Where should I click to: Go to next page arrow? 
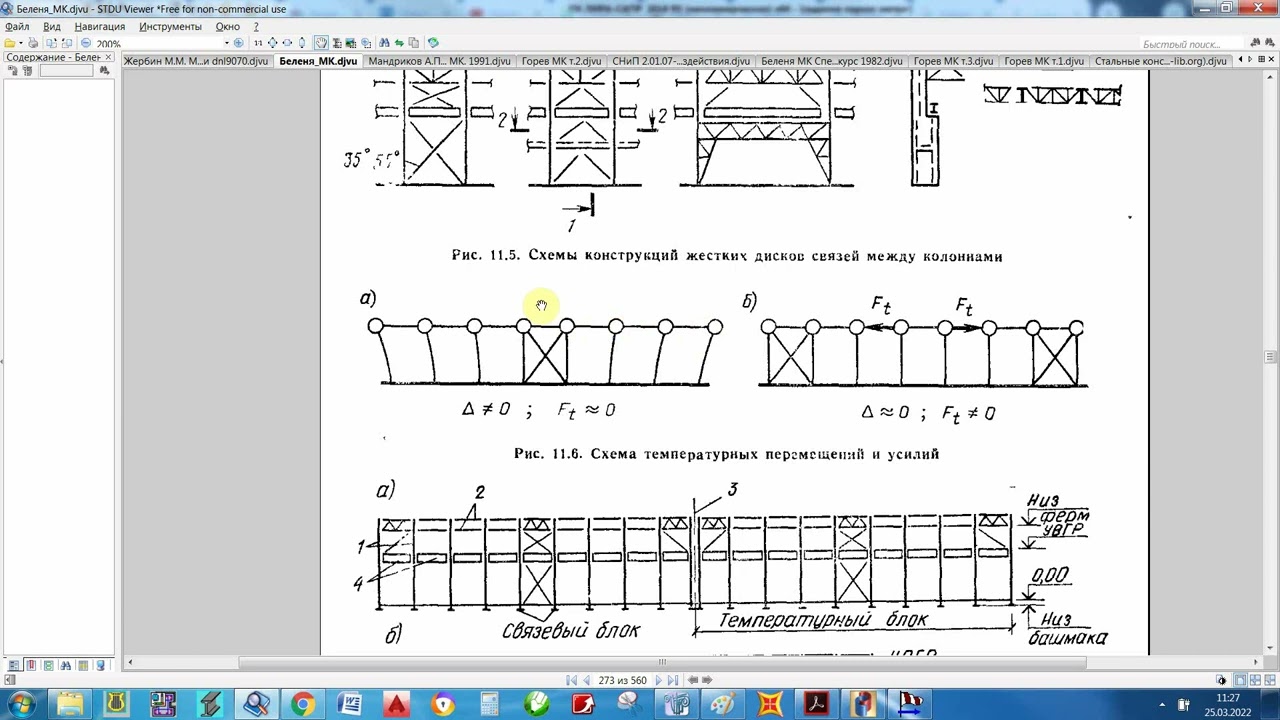[658, 680]
